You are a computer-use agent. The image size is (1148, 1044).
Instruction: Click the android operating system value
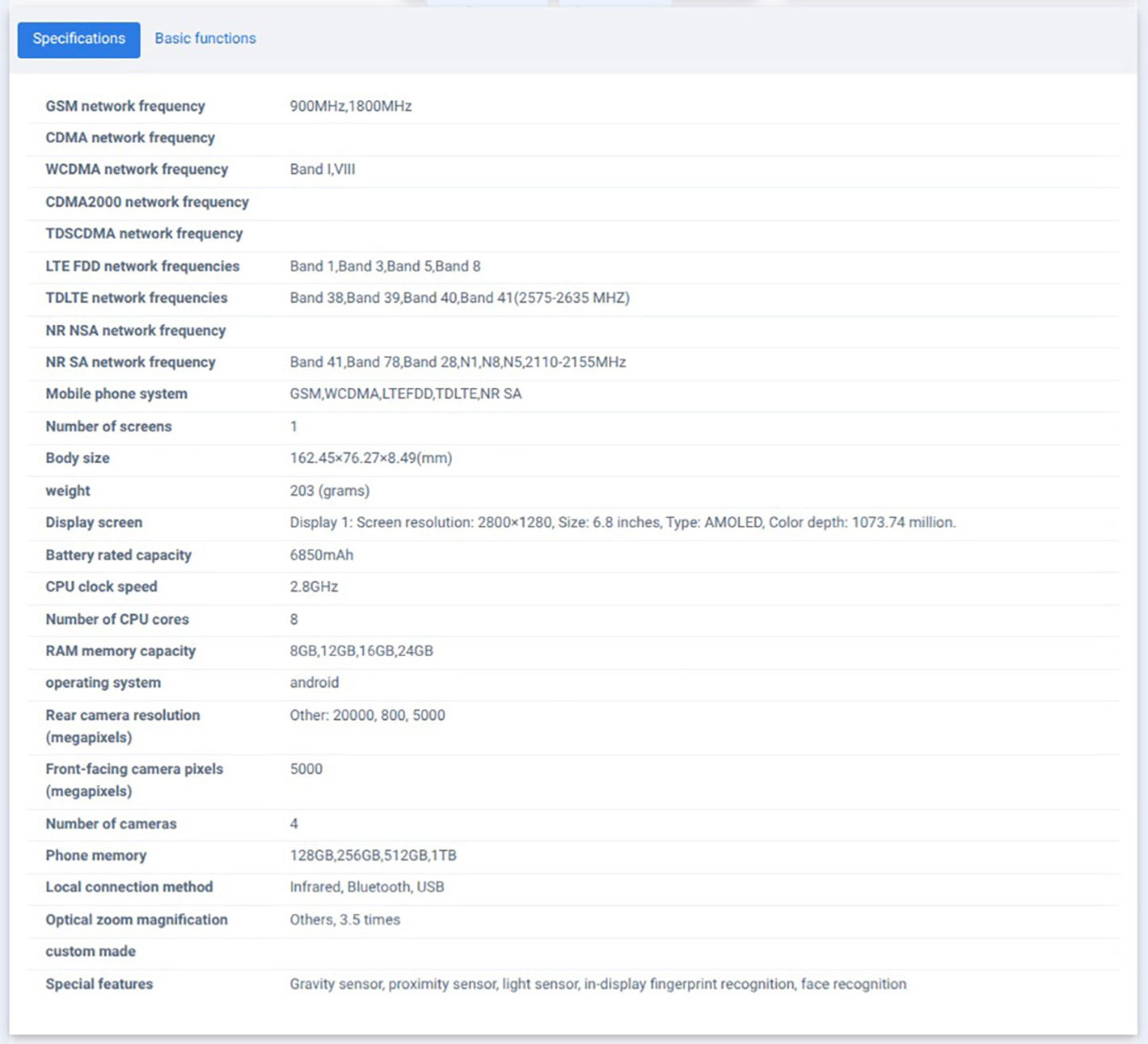(x=314, y=682)
